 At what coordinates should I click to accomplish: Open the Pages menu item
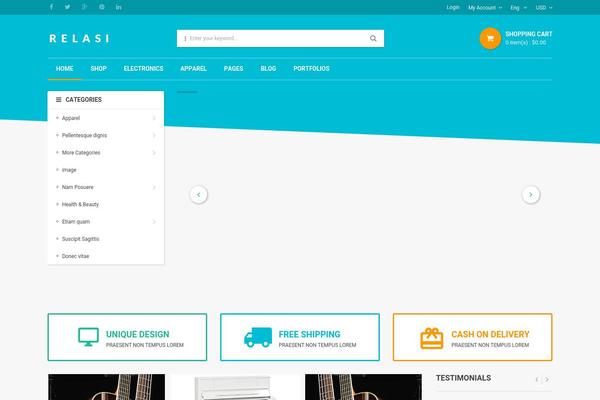[233, 69]
